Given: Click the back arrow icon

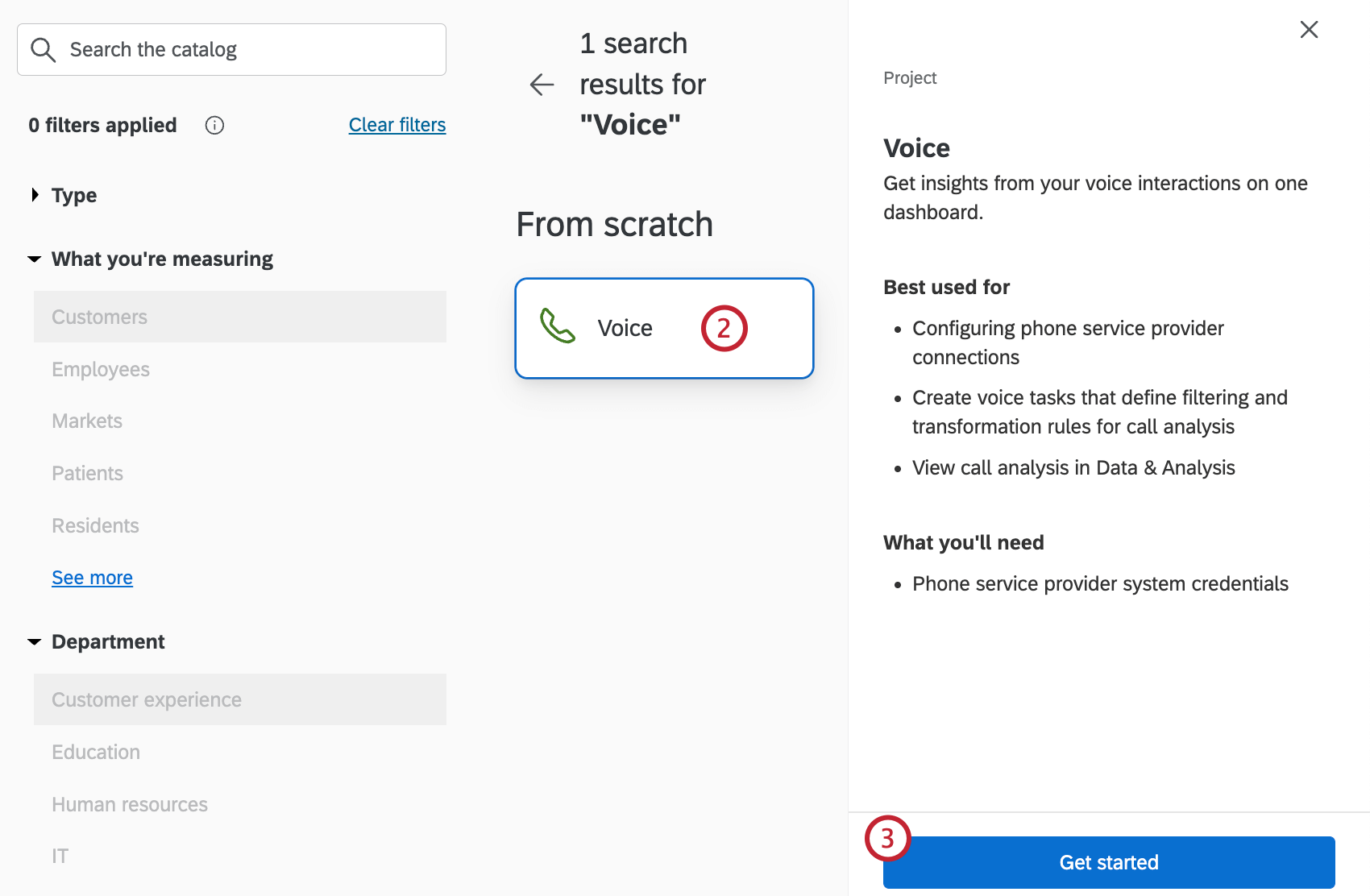Looking at the screenshot, I should click(542, 85).
